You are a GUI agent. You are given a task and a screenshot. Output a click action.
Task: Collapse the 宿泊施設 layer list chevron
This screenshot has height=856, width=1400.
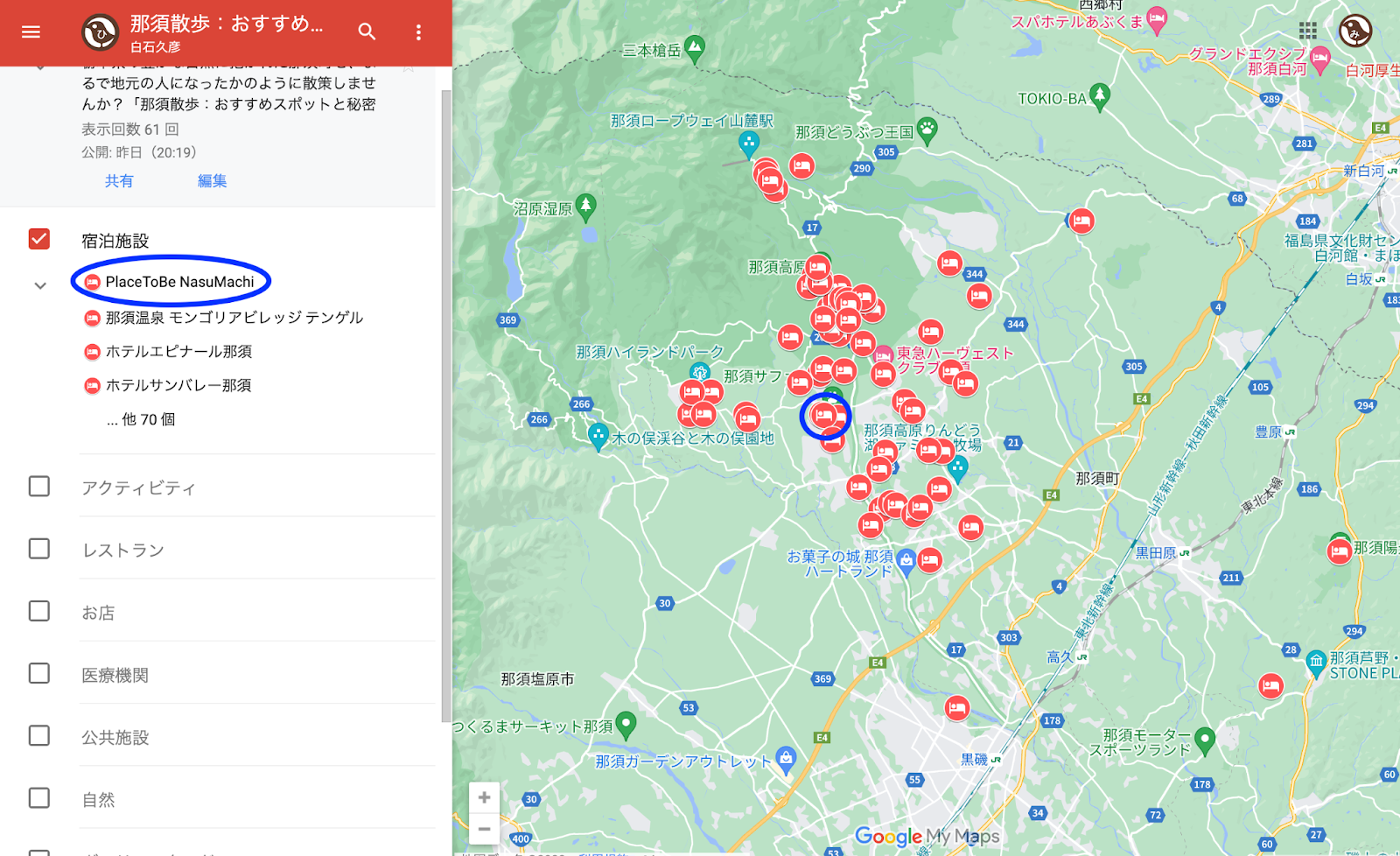pyautogui.click(x=40, y=285)
